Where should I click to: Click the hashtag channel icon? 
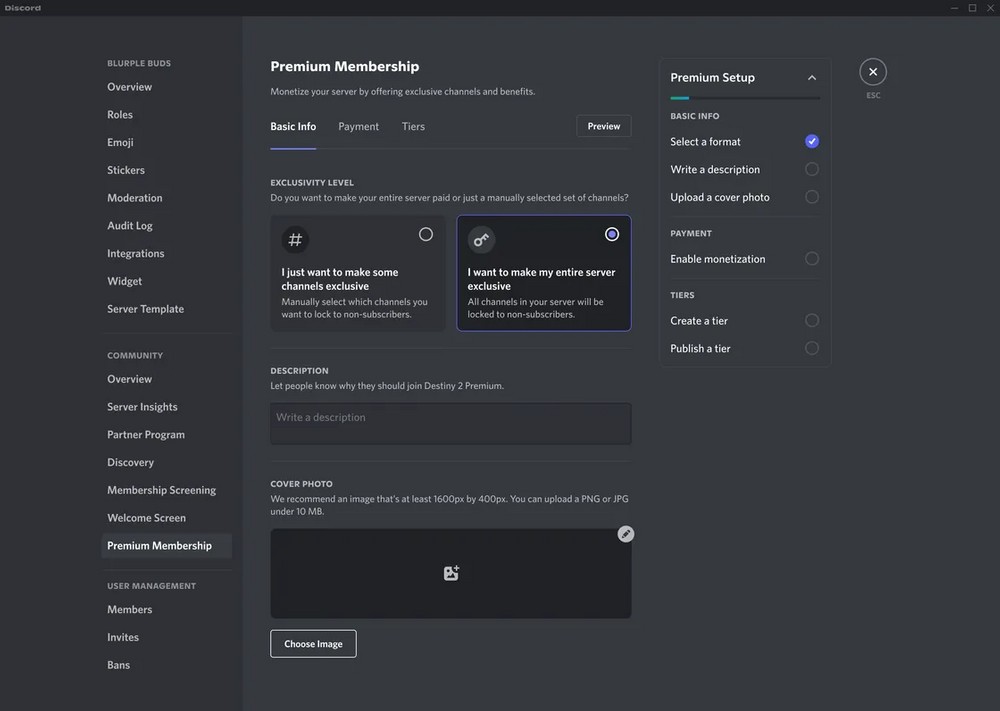(295, 240)
